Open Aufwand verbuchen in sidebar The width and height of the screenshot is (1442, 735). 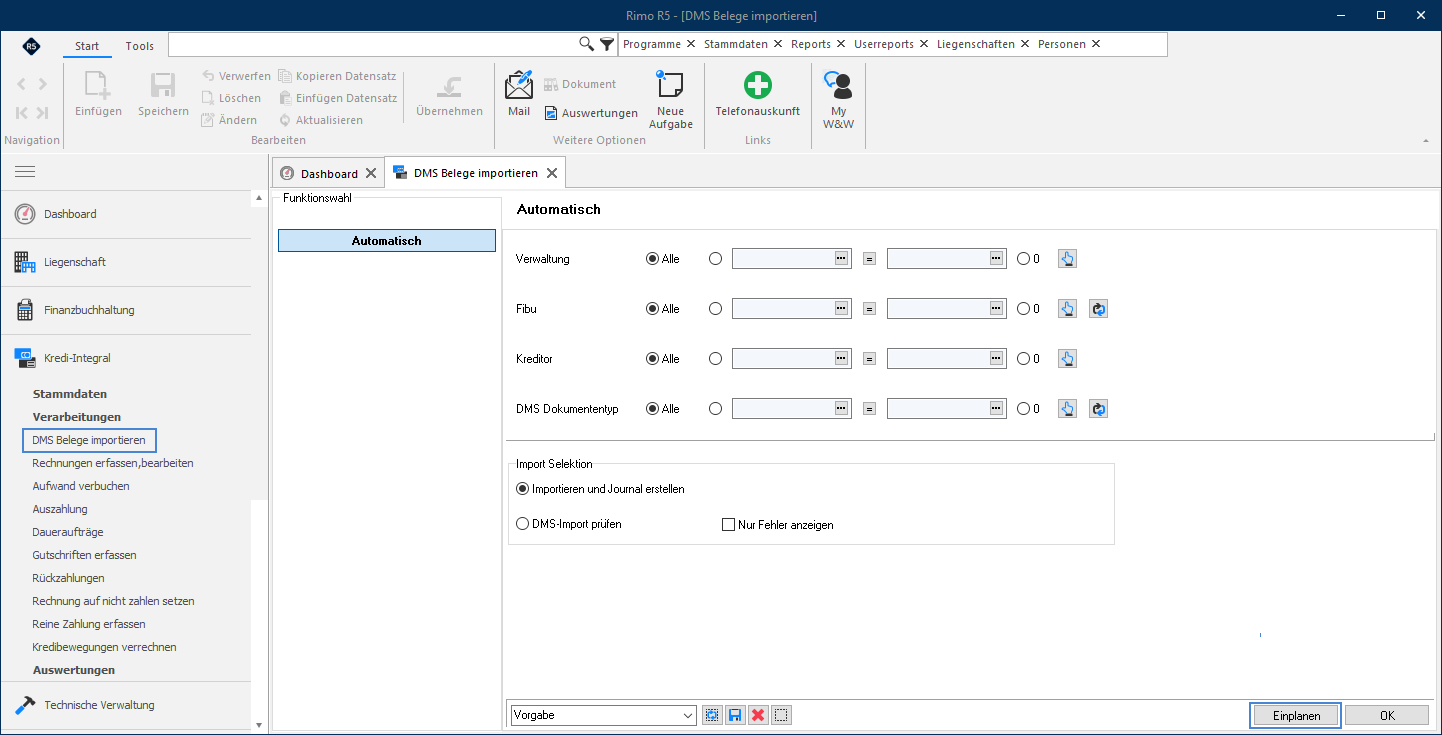[81, 486]
